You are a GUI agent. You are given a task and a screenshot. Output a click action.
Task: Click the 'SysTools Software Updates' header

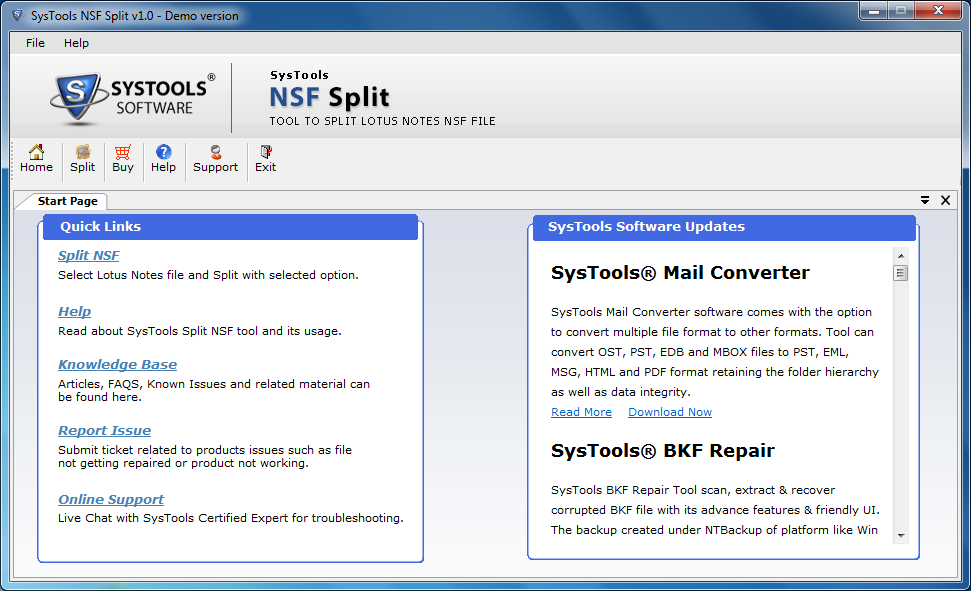point(723,227)
